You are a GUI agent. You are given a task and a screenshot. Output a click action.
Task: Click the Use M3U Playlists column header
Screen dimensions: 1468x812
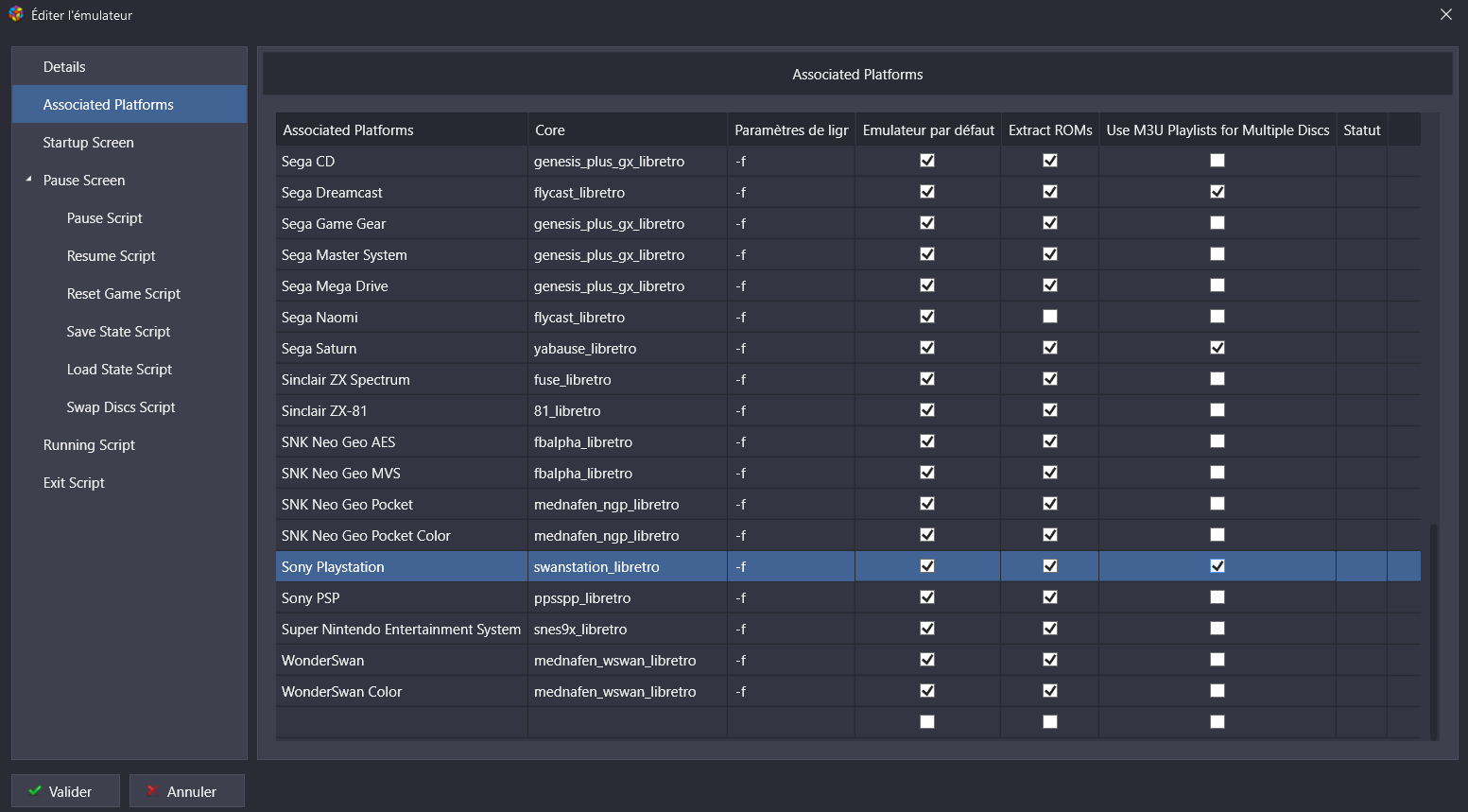click(x=1218, y=130)
